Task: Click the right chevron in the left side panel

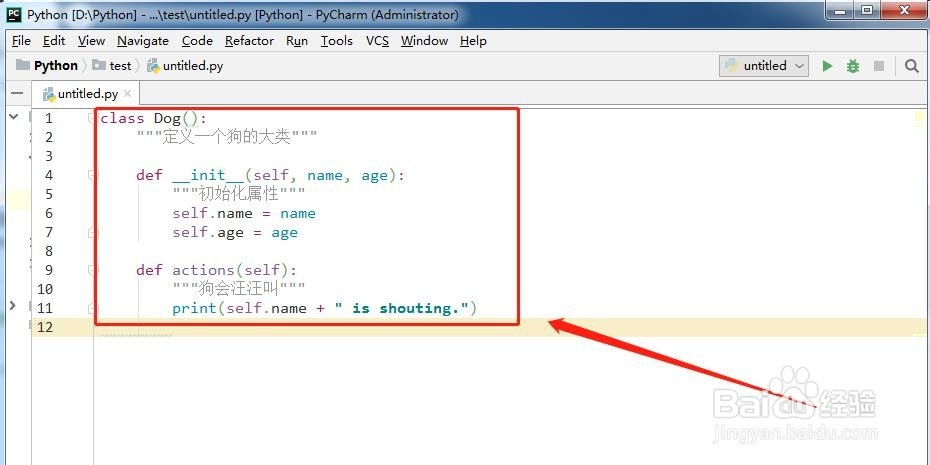Action: click(12, 305)
